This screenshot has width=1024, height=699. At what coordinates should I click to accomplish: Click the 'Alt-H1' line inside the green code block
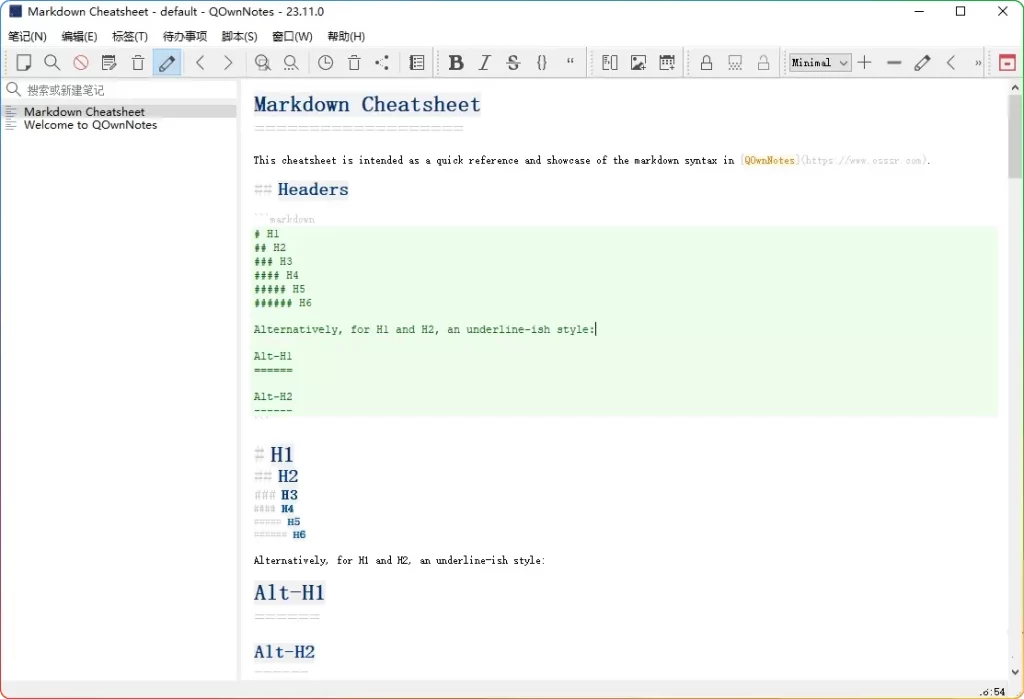[x=273, y=356]
